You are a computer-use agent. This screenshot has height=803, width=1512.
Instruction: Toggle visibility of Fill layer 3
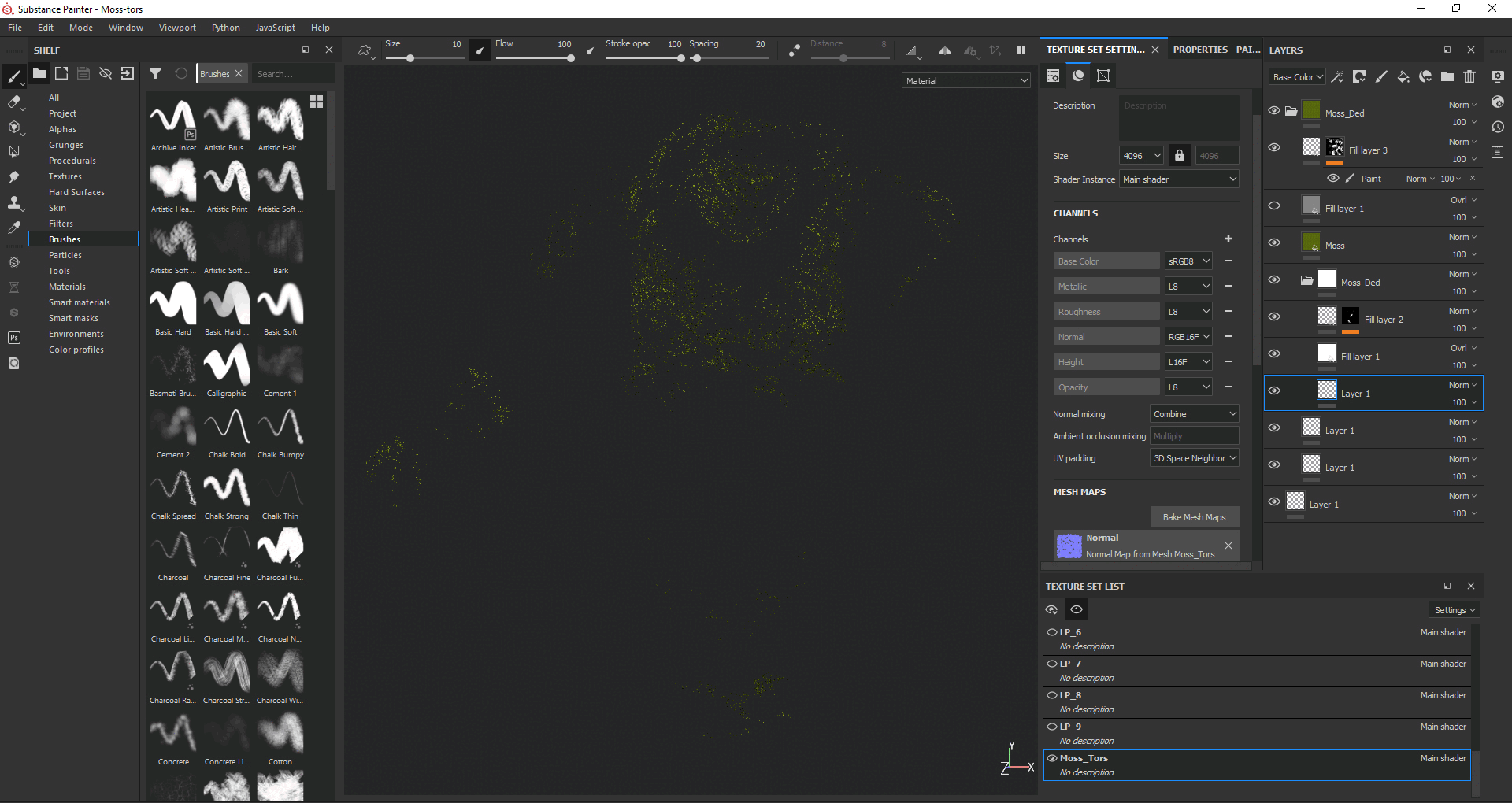tap(1275, 147)
